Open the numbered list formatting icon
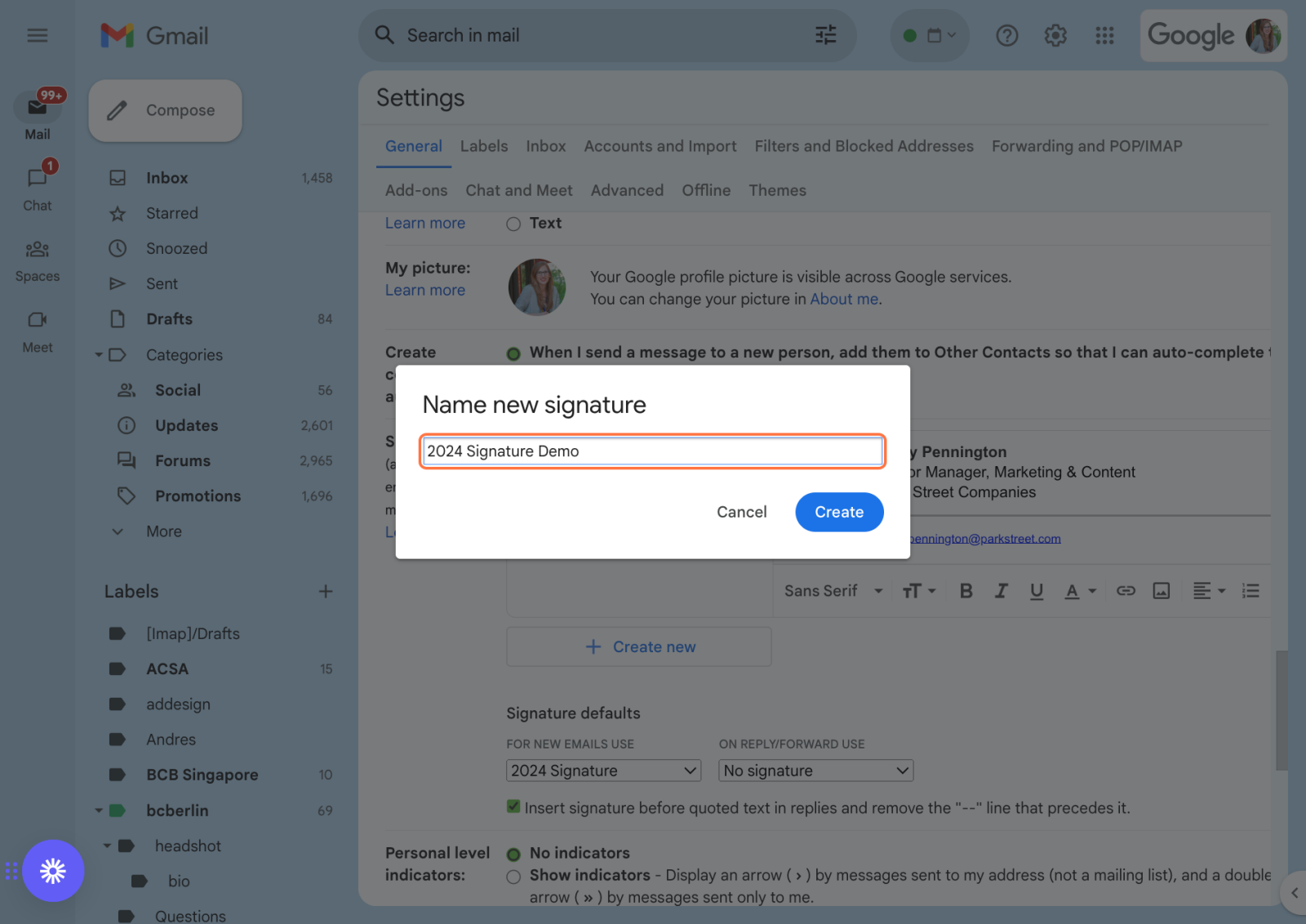The height and width of the screenshot is (924, 1306). [1250, 591]
